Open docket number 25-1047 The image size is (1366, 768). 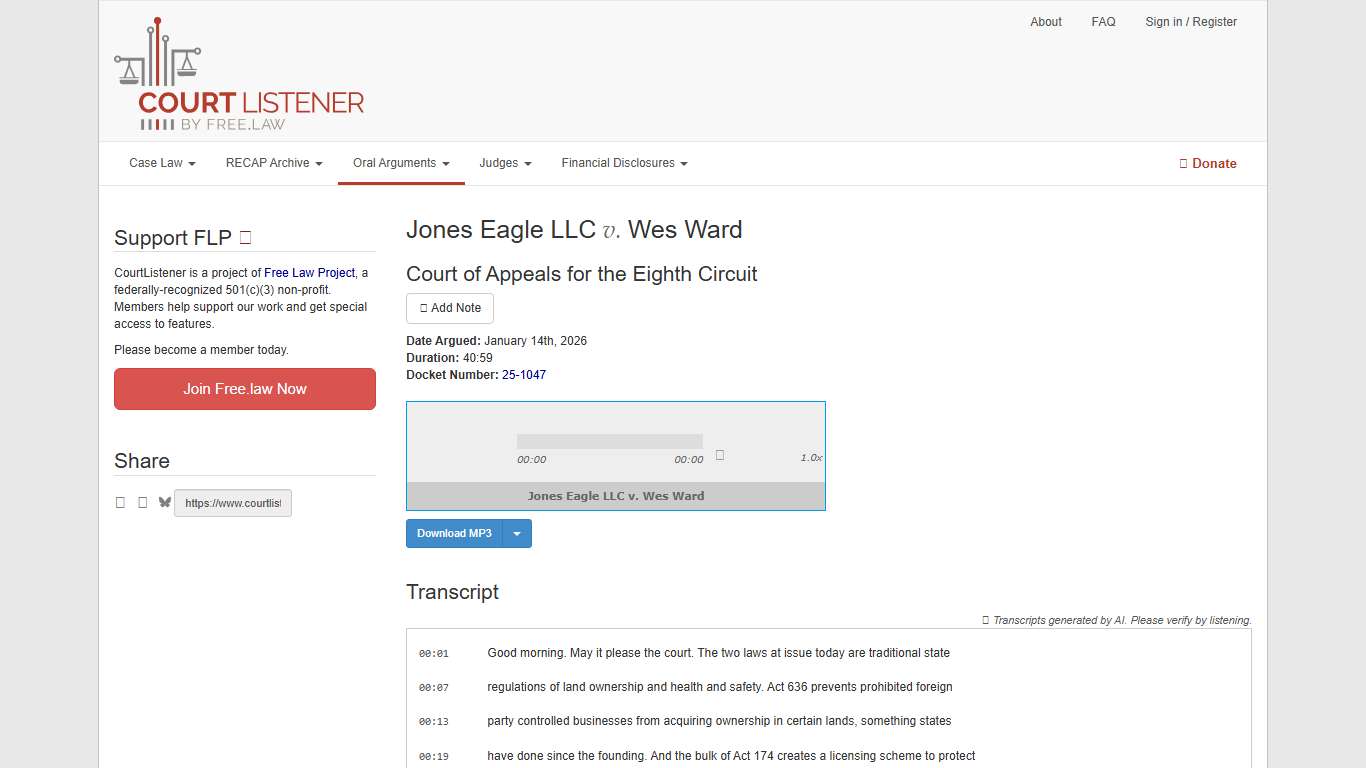coord(524,374)
